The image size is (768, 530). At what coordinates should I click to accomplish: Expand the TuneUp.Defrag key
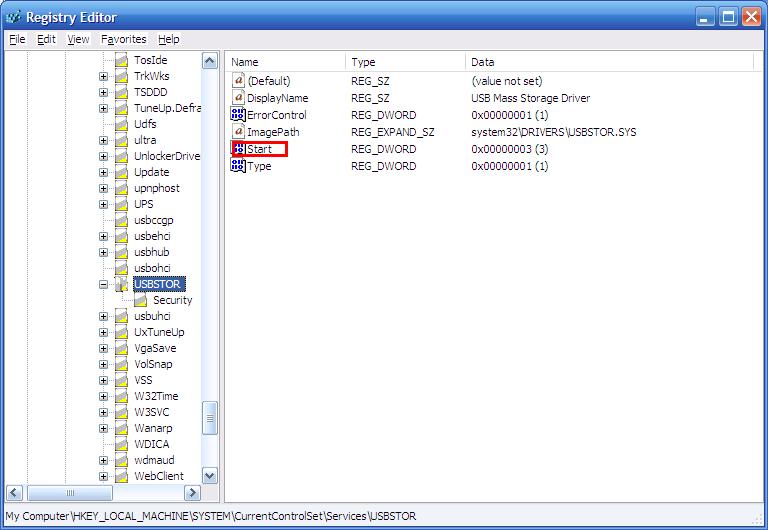coord(103,108)
